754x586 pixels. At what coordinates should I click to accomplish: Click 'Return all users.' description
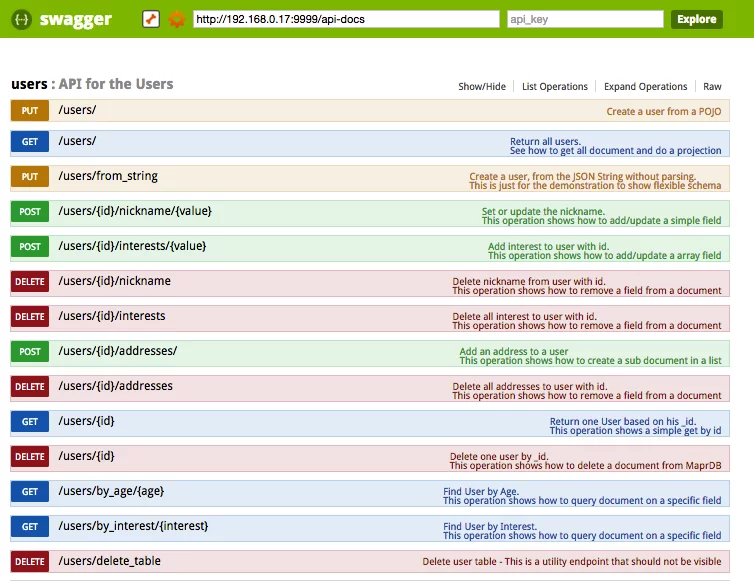(545, 141)
